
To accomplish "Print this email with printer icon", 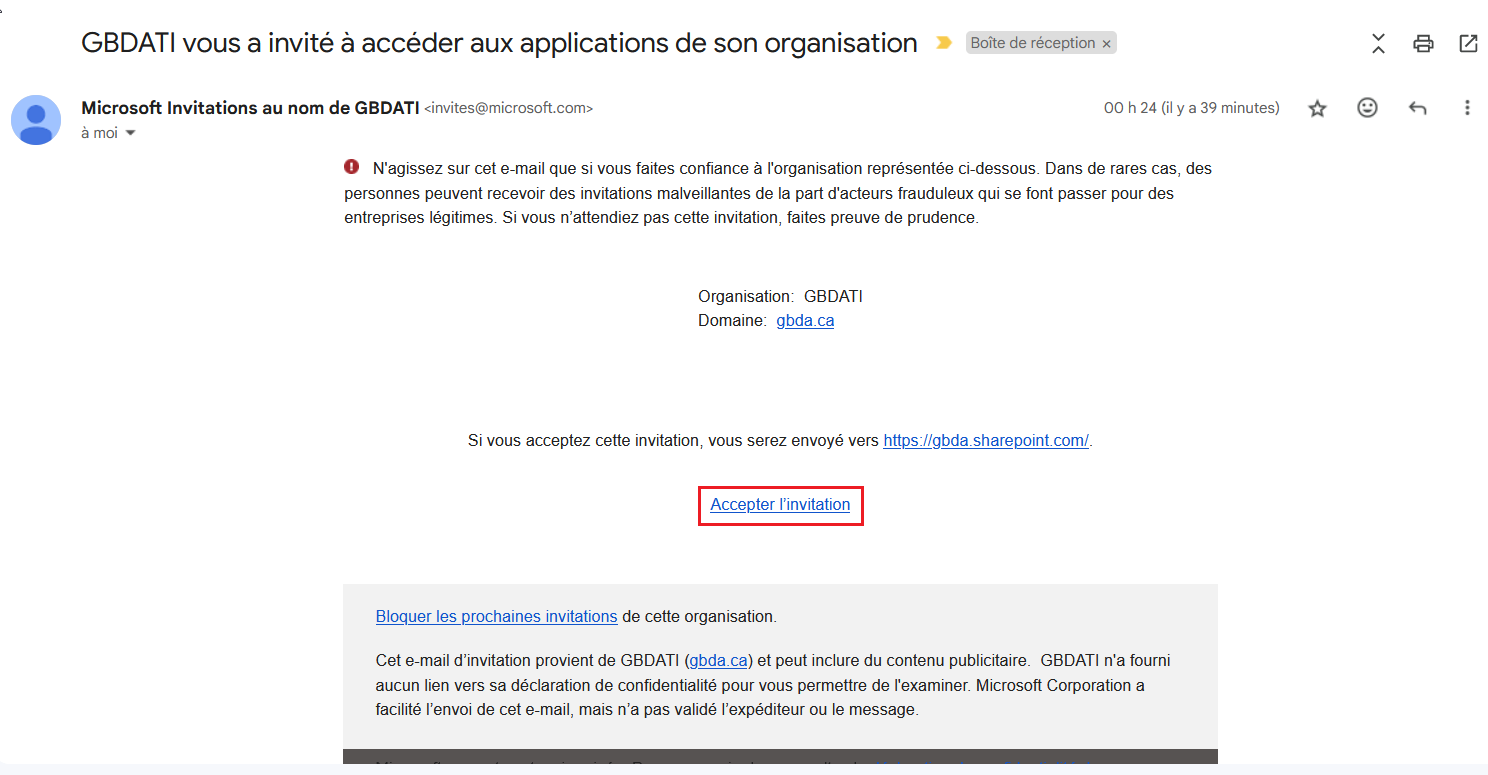I will pyautogui.click(x=1423, y=43).
